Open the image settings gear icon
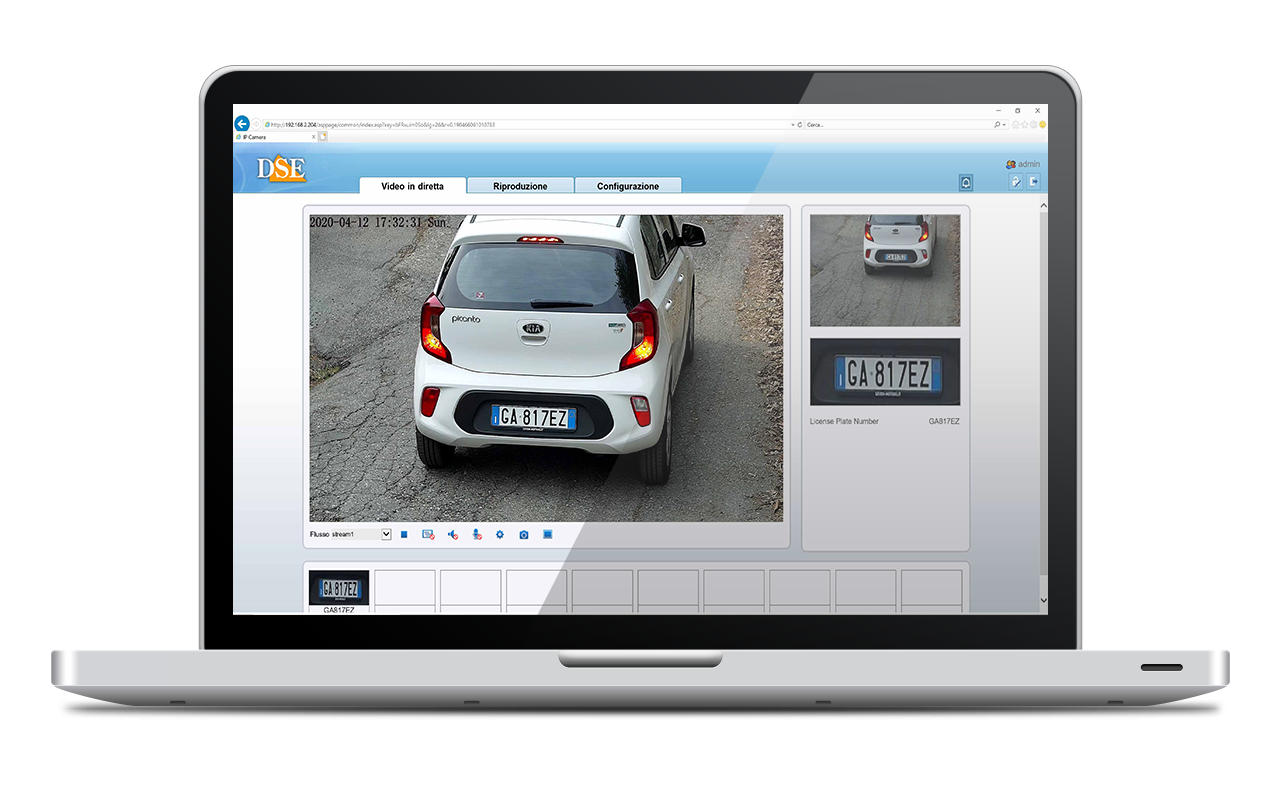The image size is (1280, 800). 500,535
